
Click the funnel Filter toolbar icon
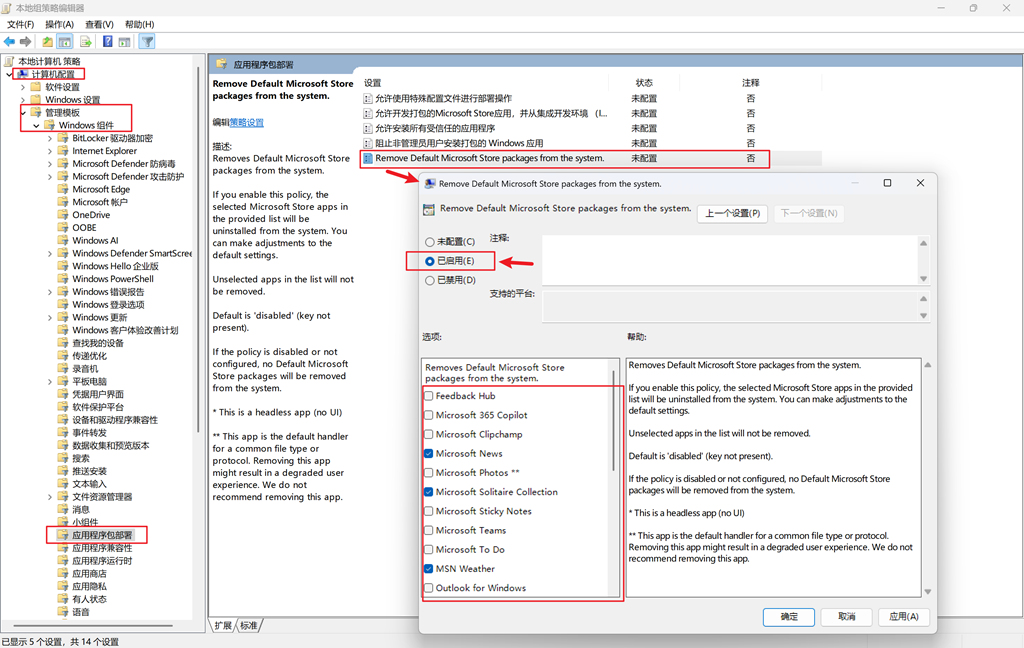point(148,42)
